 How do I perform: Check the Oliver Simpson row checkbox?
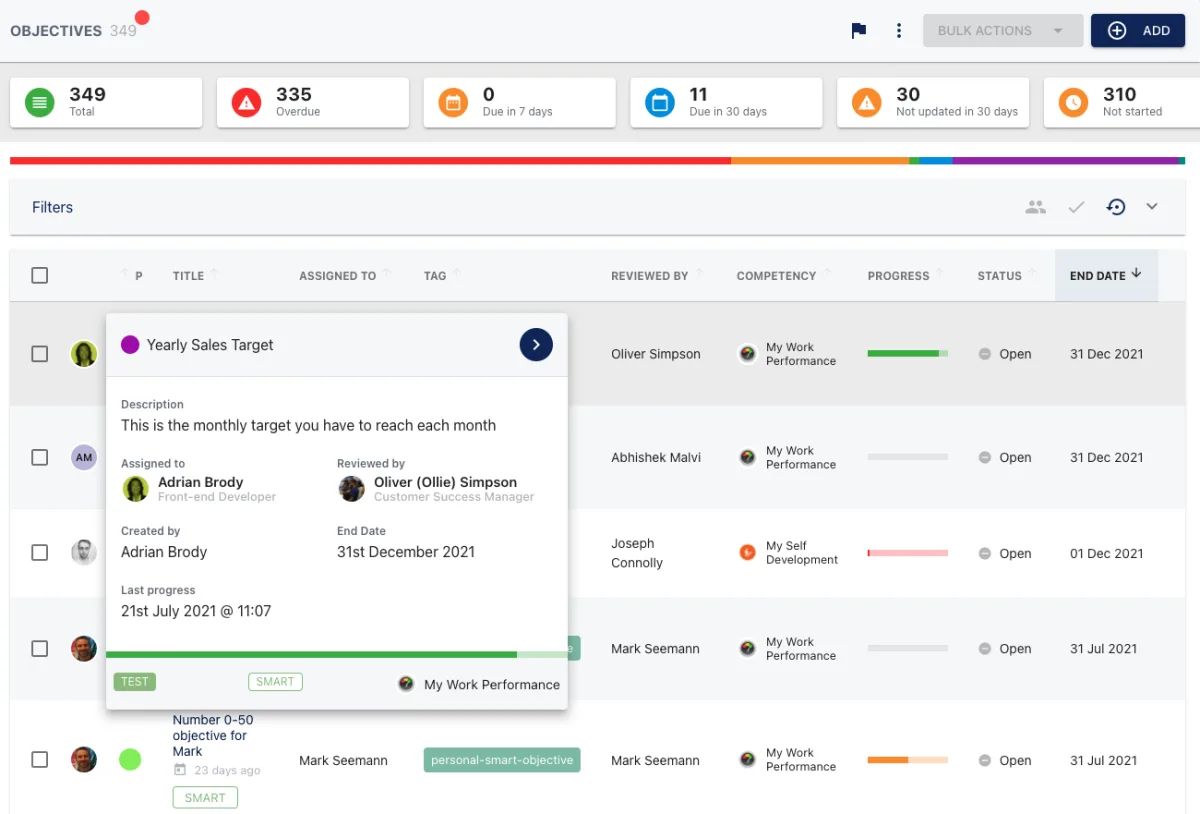coord(40,354)
